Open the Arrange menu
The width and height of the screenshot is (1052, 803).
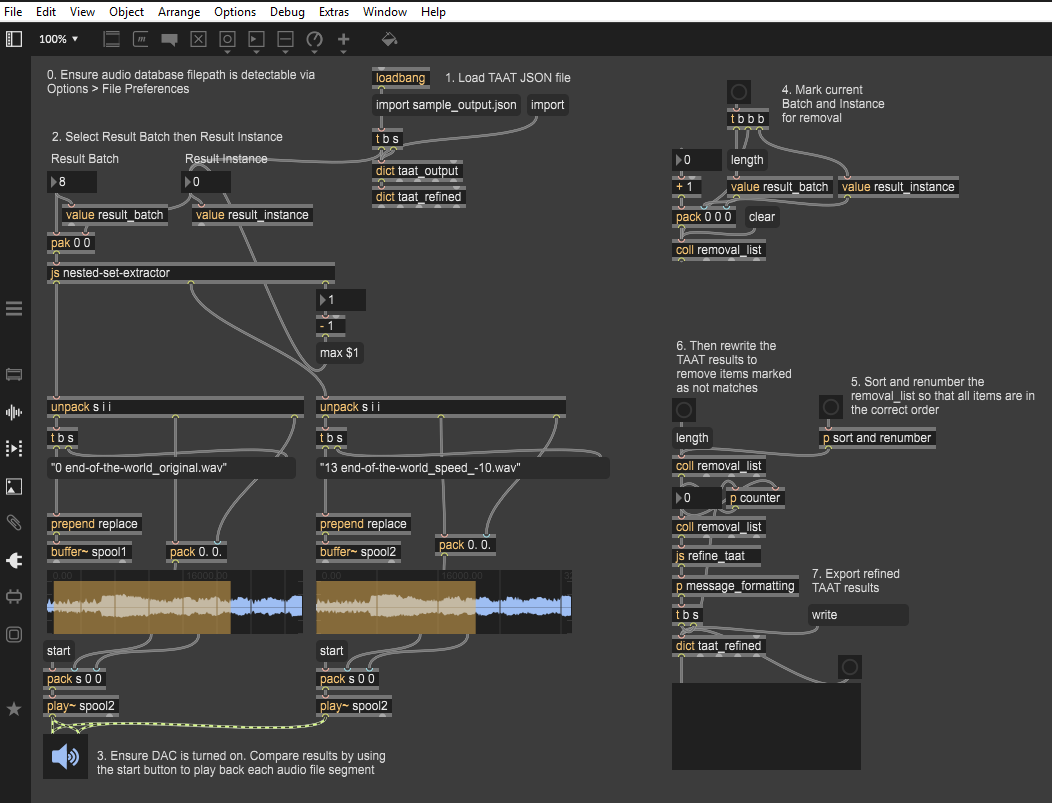pos(179,12)
